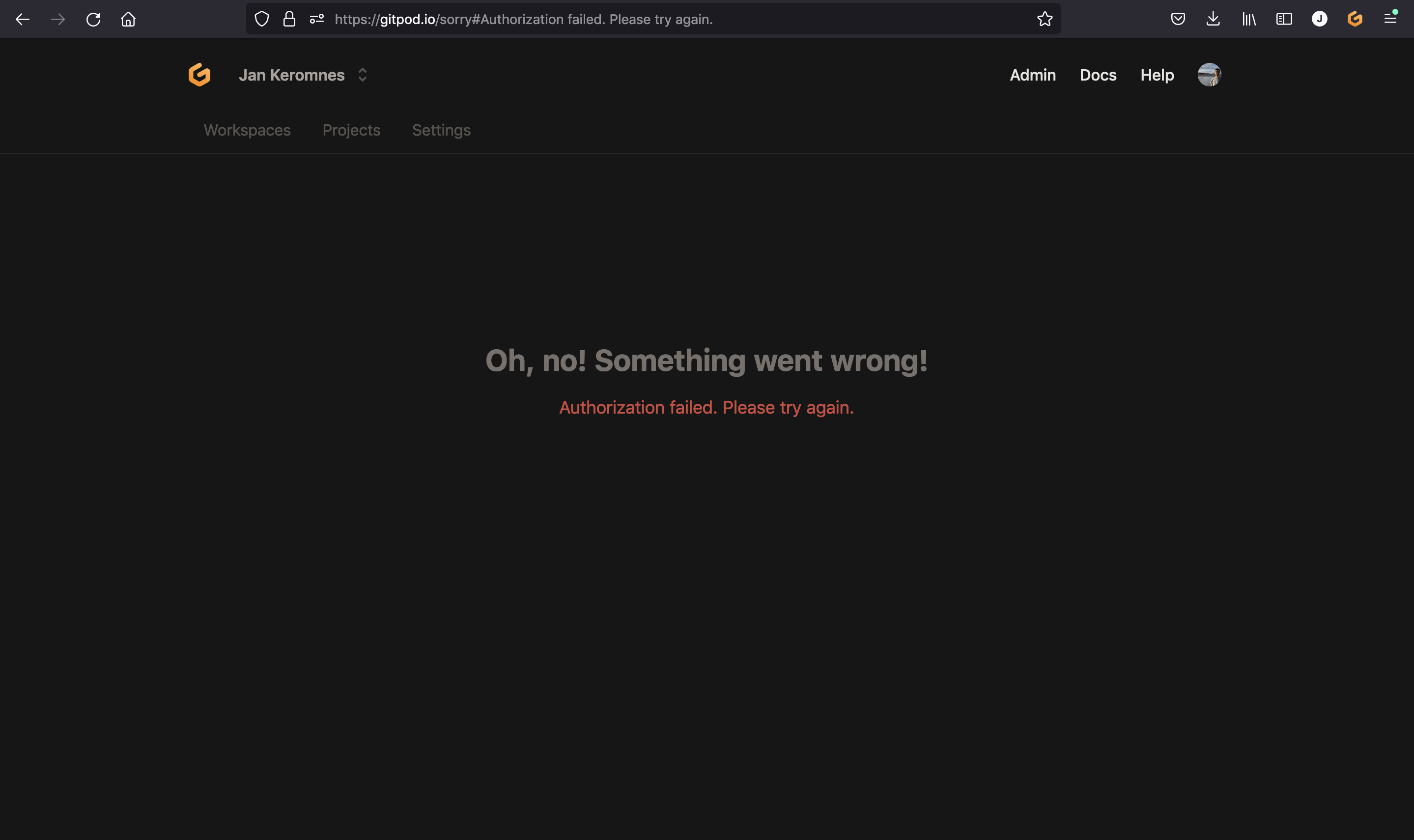The width and height of the screenshot is (1414, 840).
Task: Open the Firefox application menu
Action: pyautogui.click(x=1390, y=19)
